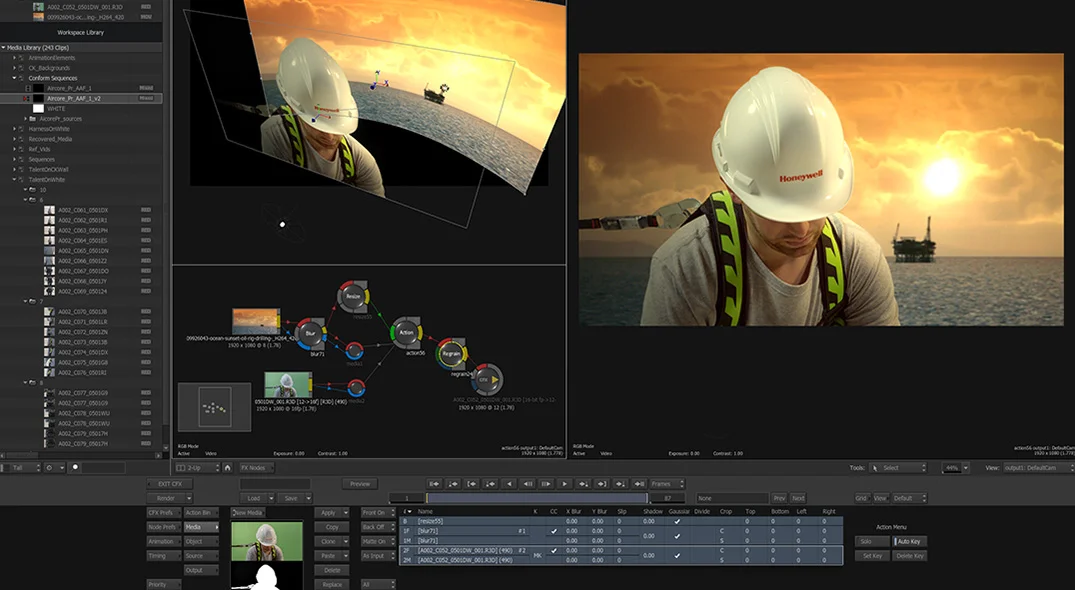The width and height of the screenshot is (1075, 590).
Task: Click the folder icon of AicorePr_sources
Action: (x=33, y=119)
